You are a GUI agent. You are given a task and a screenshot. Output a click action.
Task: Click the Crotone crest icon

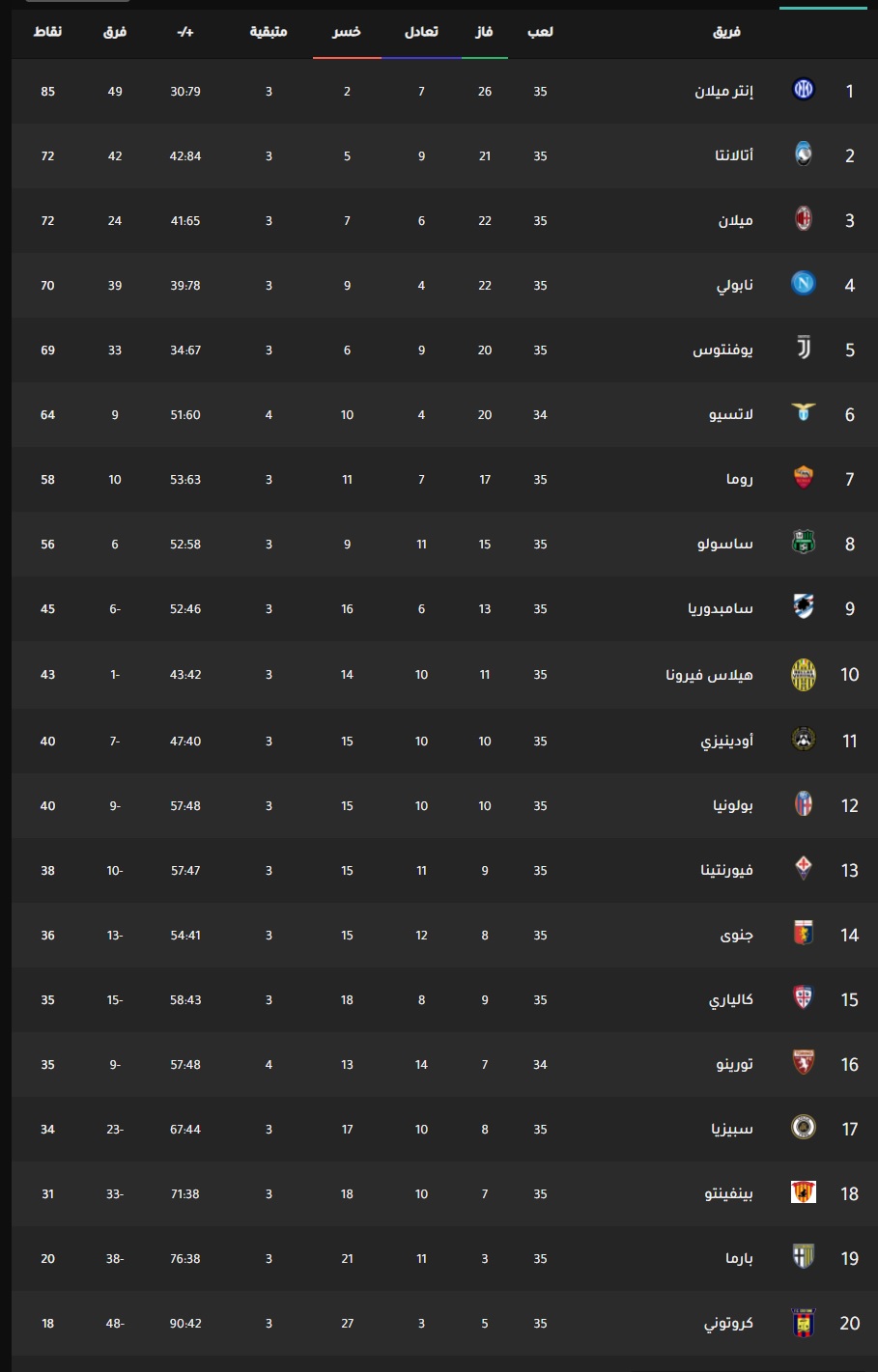pyautogui.click(x=804, y=1323)
